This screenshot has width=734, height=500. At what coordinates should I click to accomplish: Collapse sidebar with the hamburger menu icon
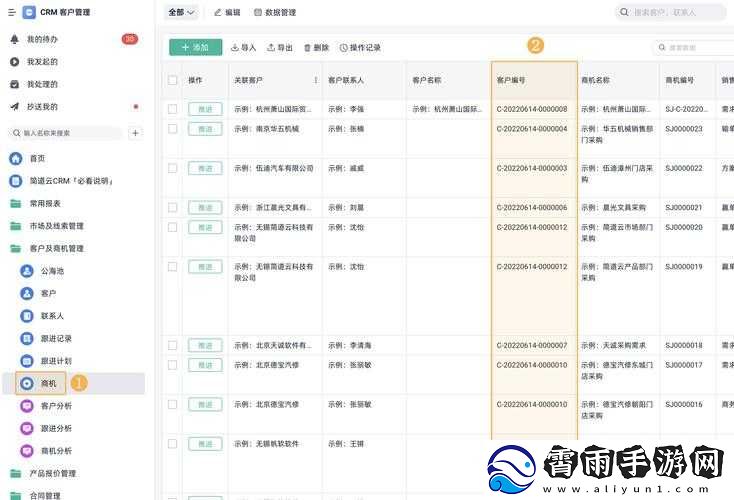pos(12,12)
